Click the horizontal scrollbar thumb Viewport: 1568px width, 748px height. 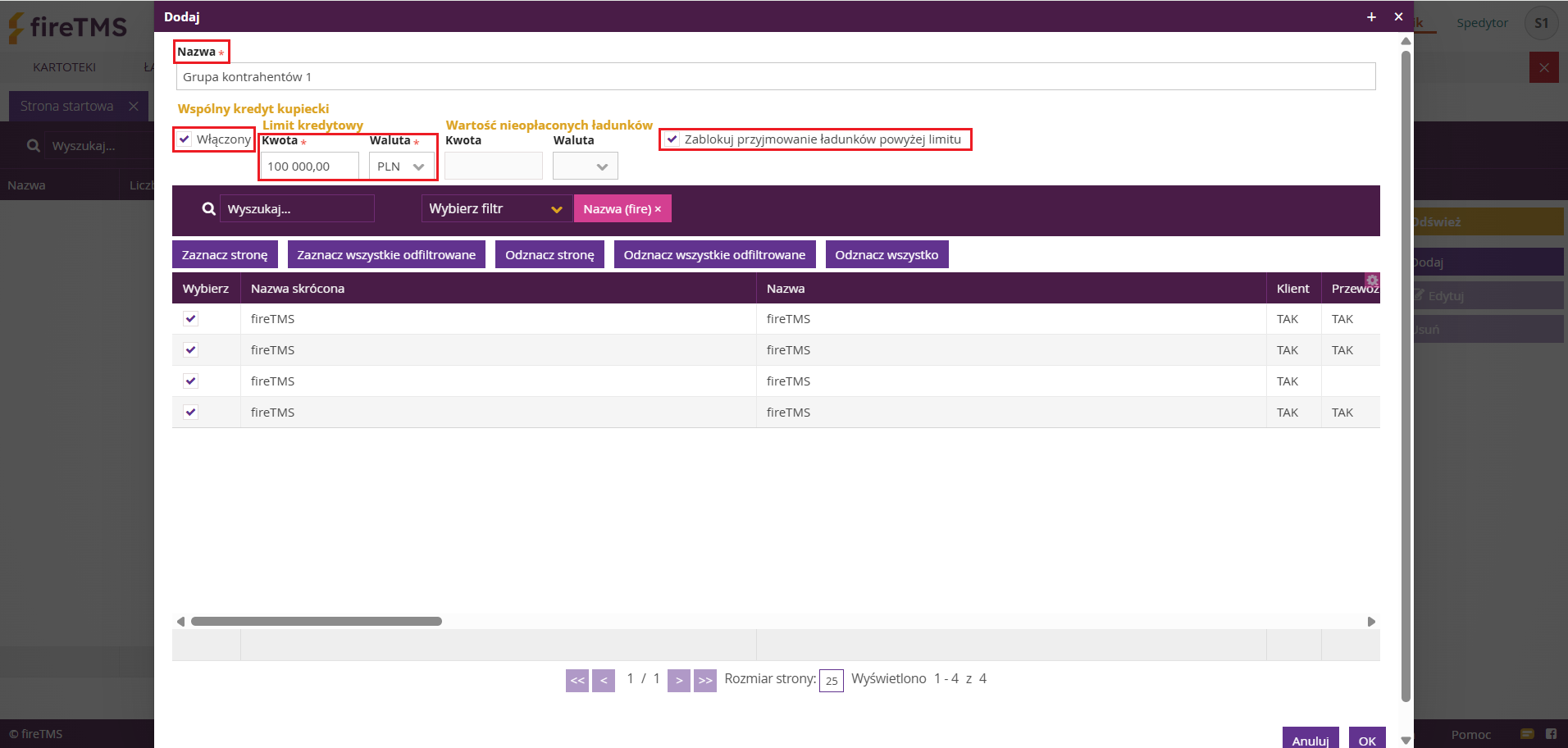point(317,622)
